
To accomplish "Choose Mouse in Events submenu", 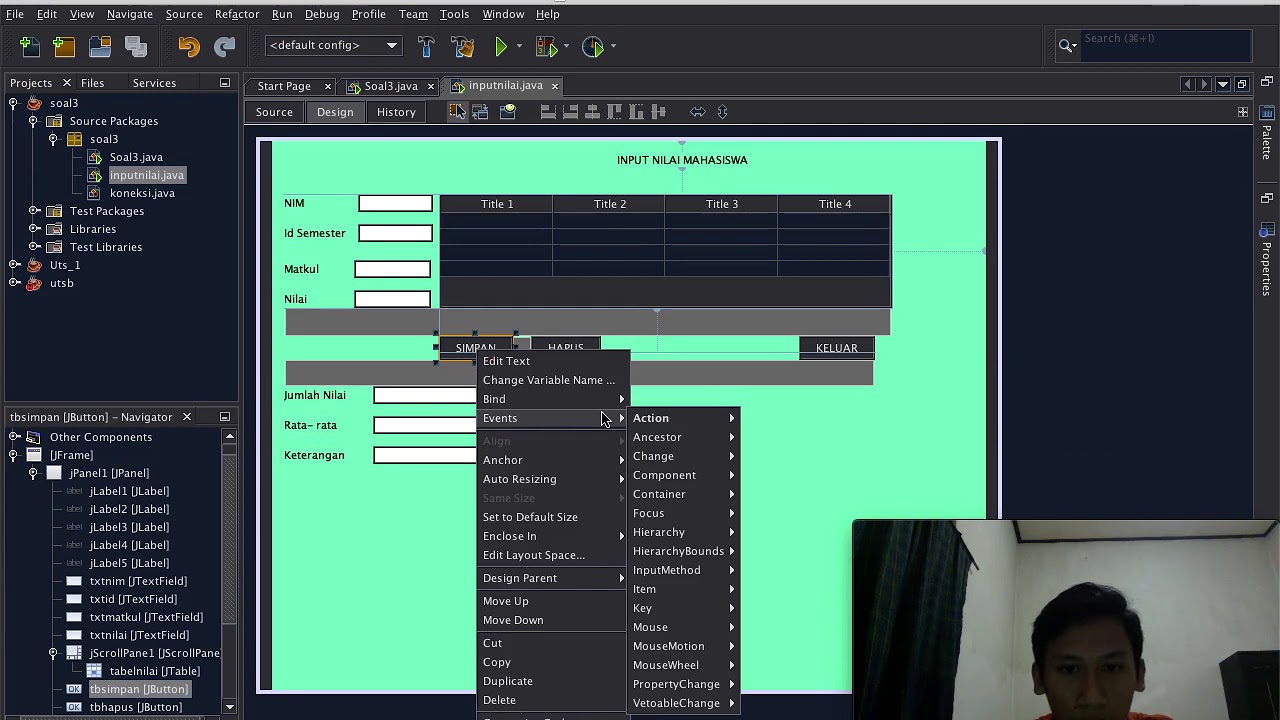I will 684,627.
